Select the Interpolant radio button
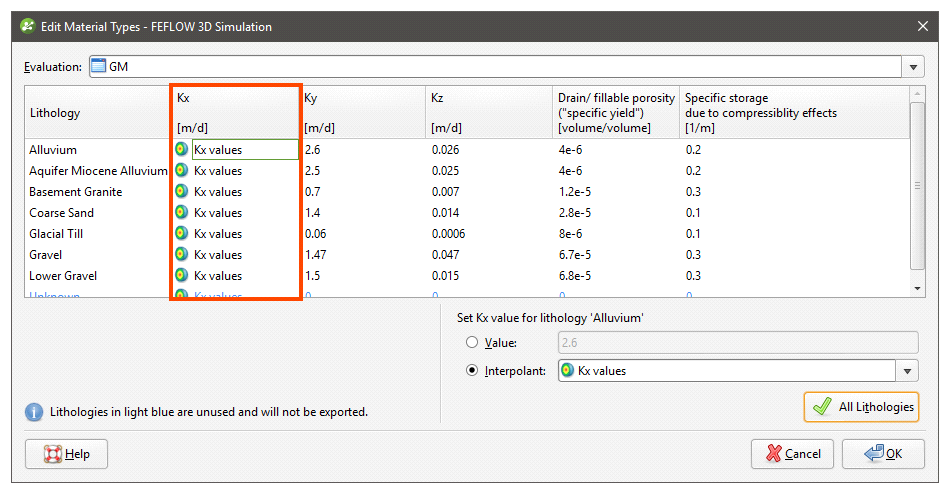Screen dimensions: 939x483 (x=472, y=371)
